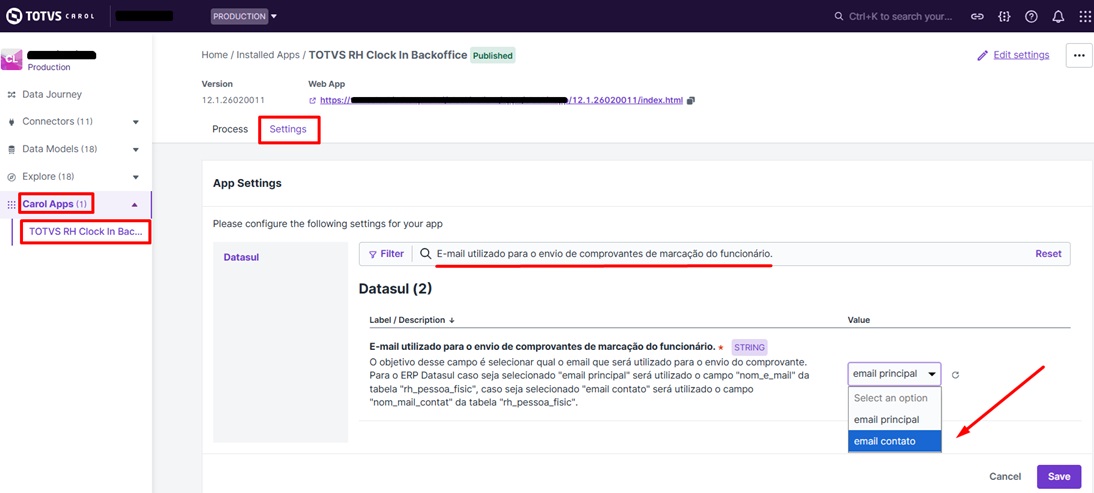Screen dimensions: 1094x493
Task: Open the PRODUCTION environment dropdown
Action: click(244, 16)
